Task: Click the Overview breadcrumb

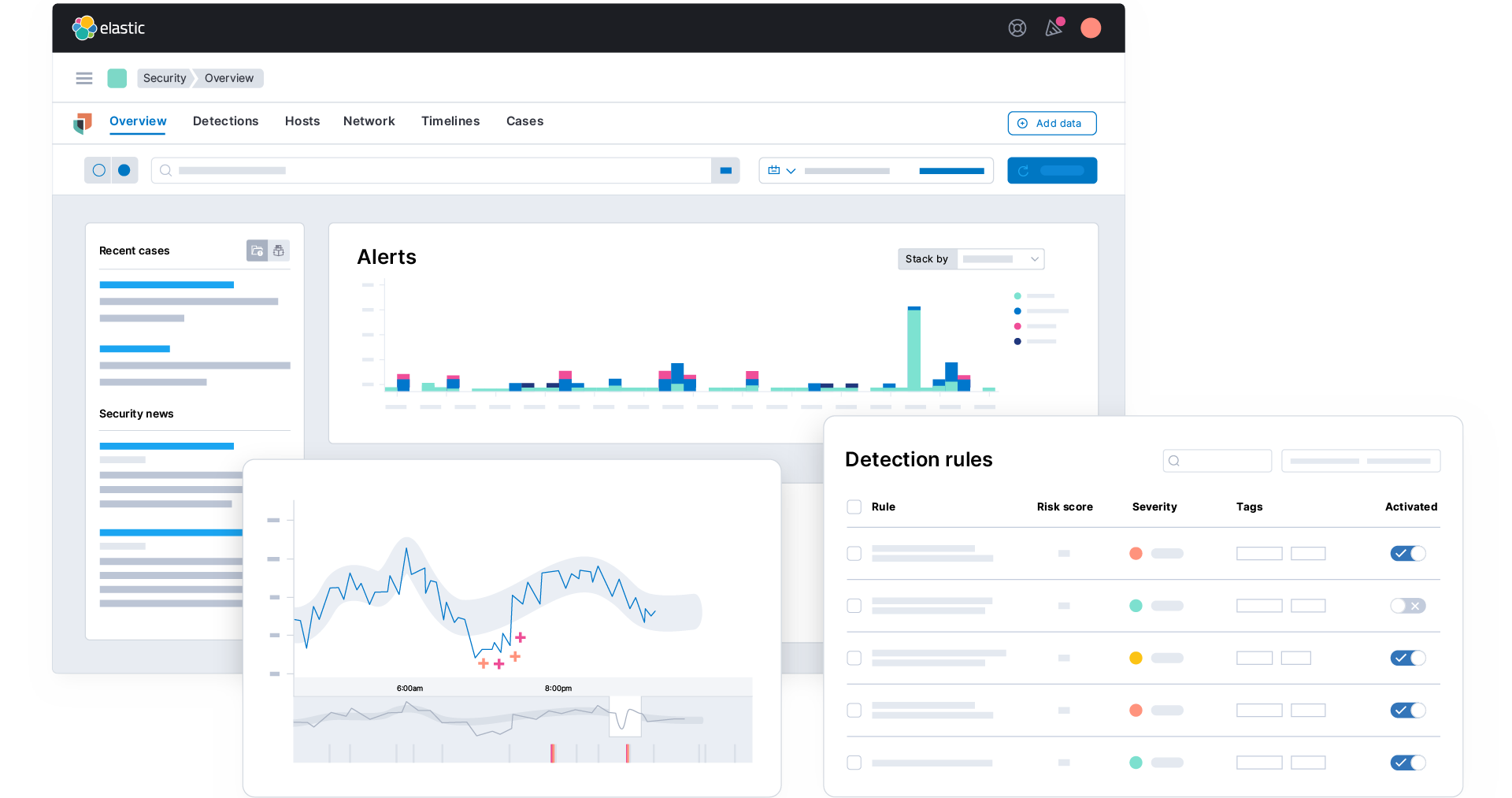Action: (x=229, y=78)
